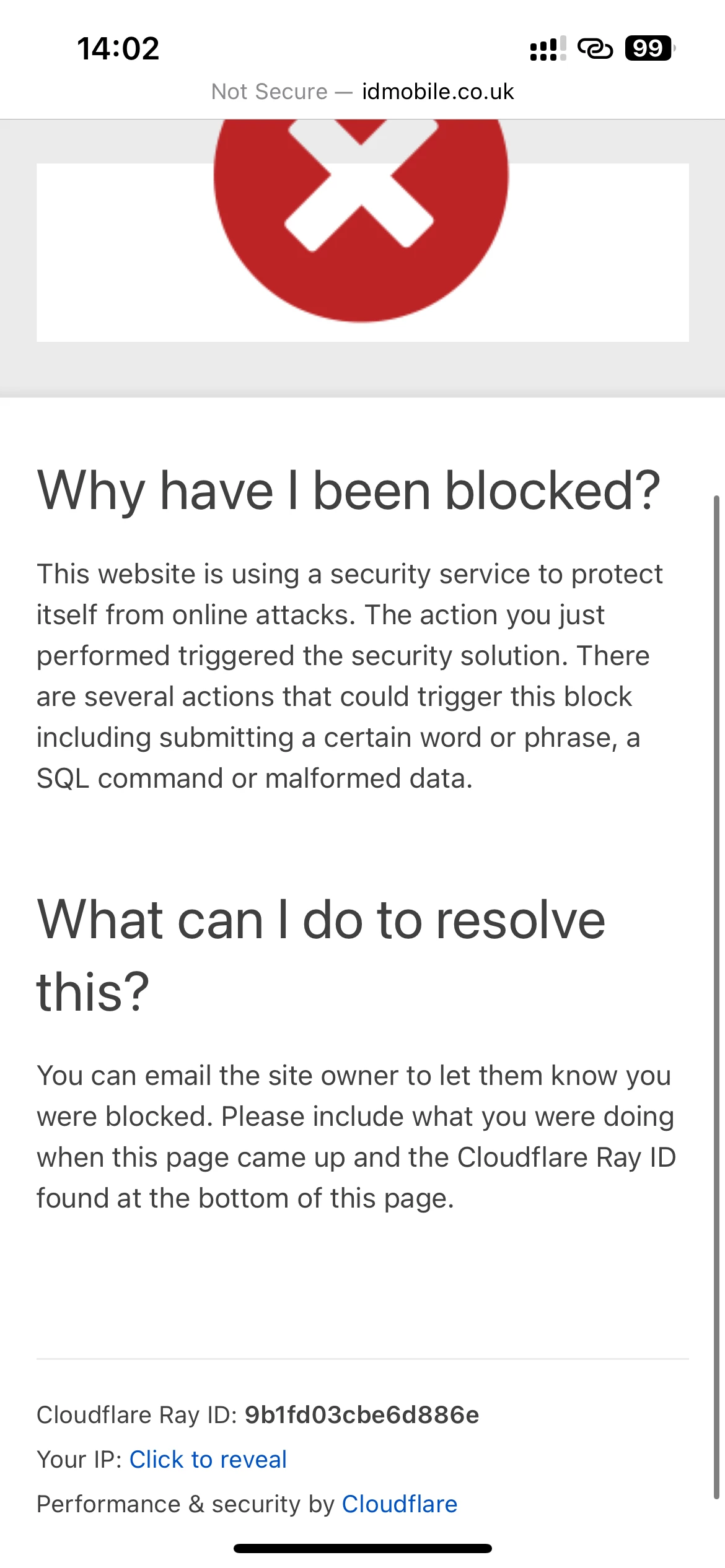Click the paragraph about the security service
The image size is (725, 1568).
pyautogui.click(x=349, y=676)
